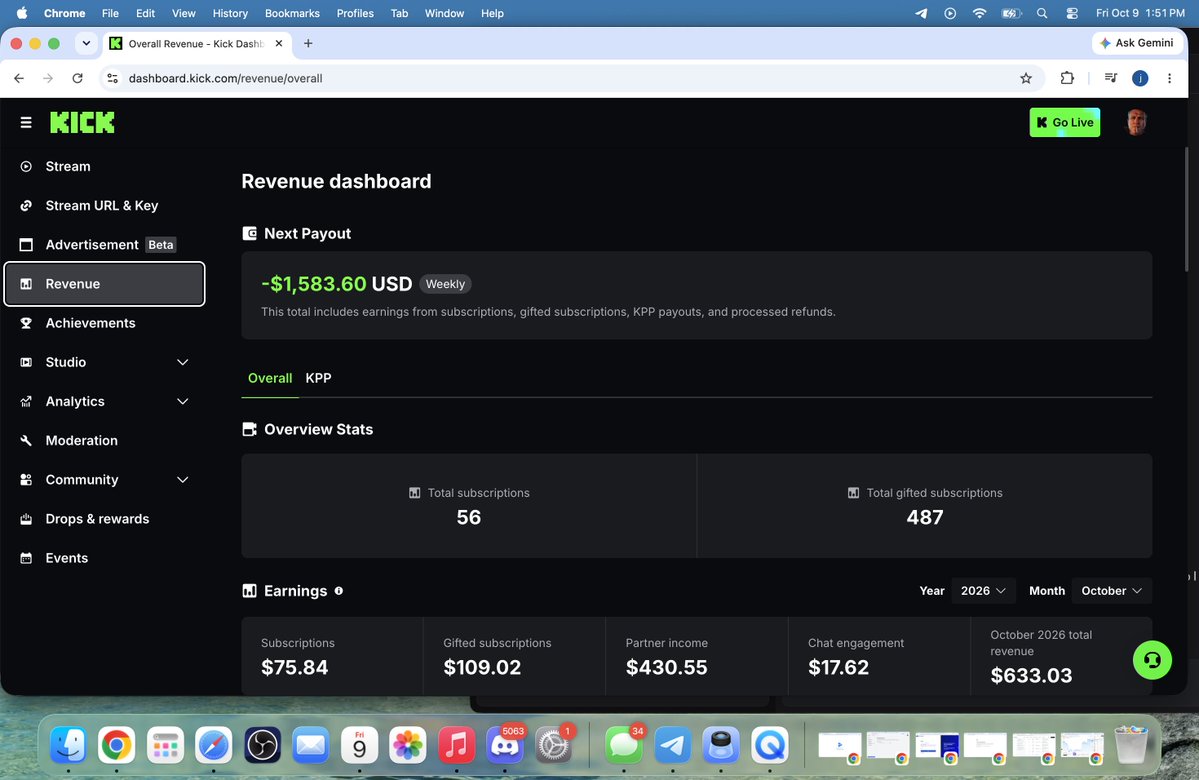The height and width of the screenshot is (780, 1199).
Task: Open the green support chat bubble
Action: (1152, 660)
